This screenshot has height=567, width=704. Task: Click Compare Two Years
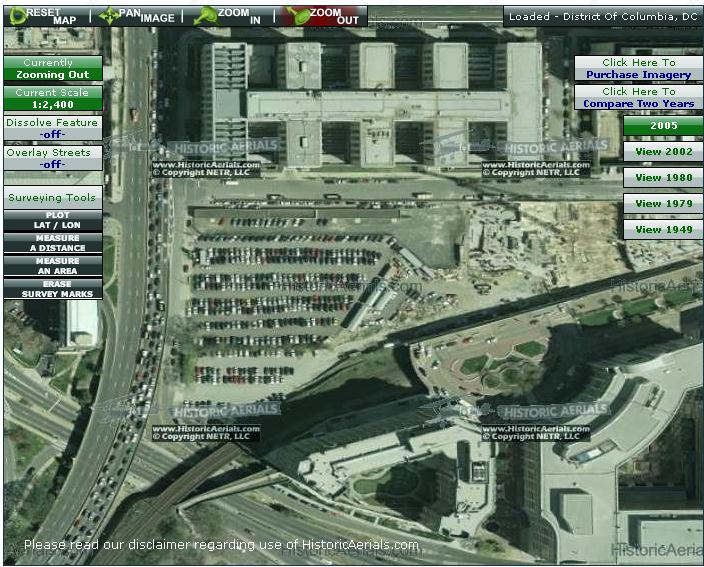(x=638, y=98)
